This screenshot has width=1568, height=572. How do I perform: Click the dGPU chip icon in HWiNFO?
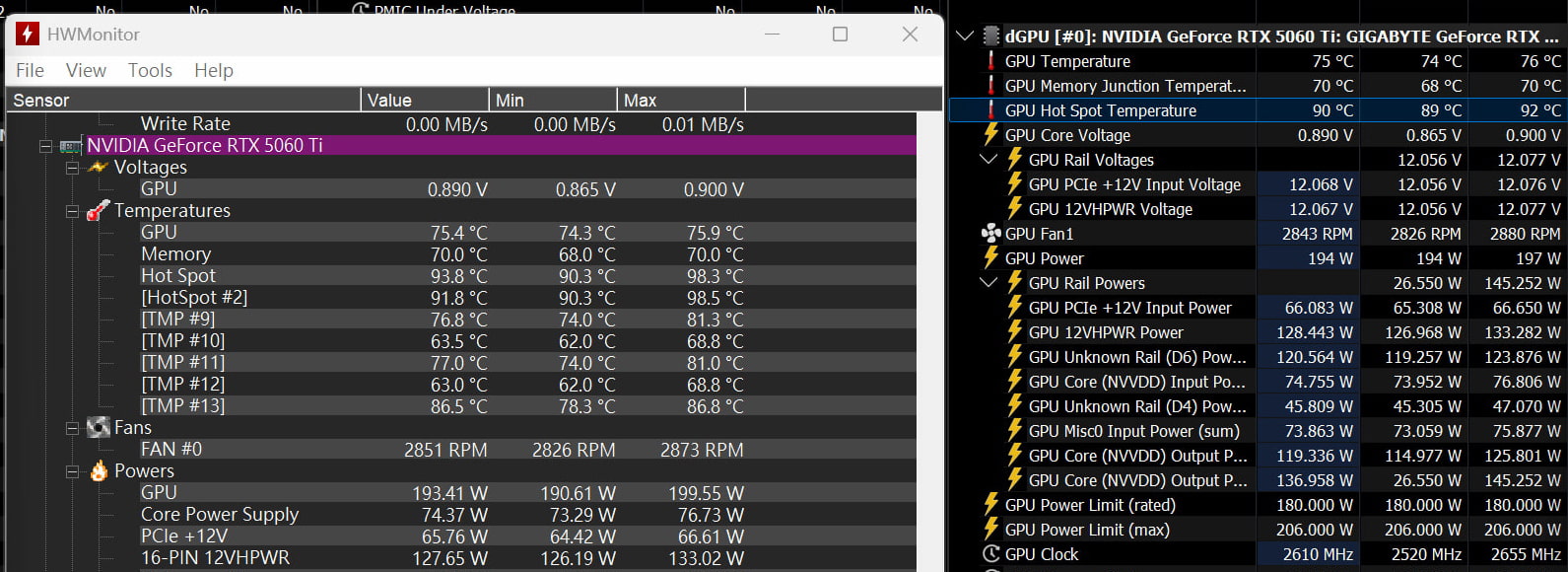tap(991, 36)
